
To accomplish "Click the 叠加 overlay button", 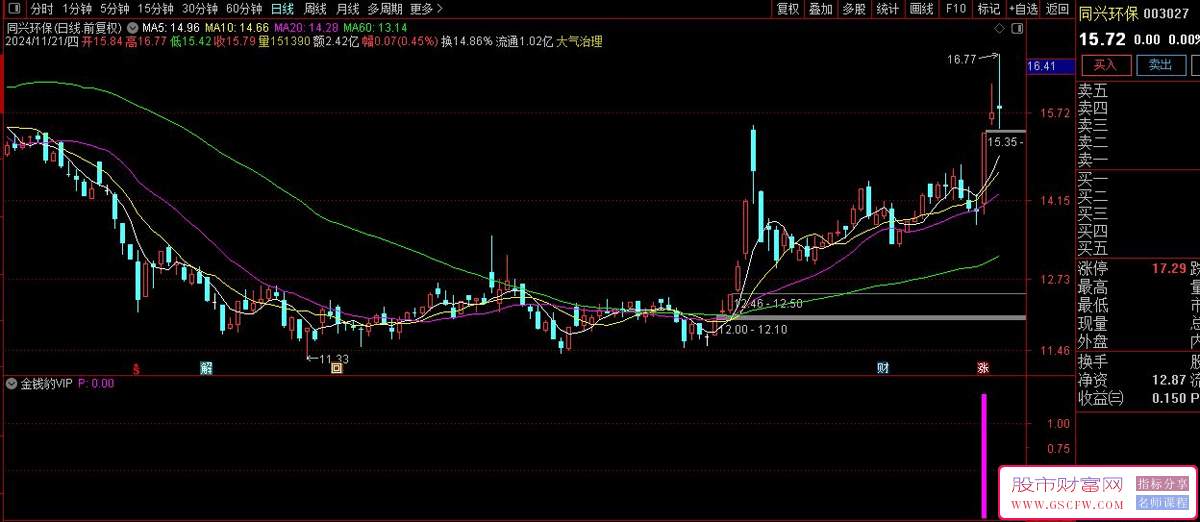I will [x=820, y=9].
